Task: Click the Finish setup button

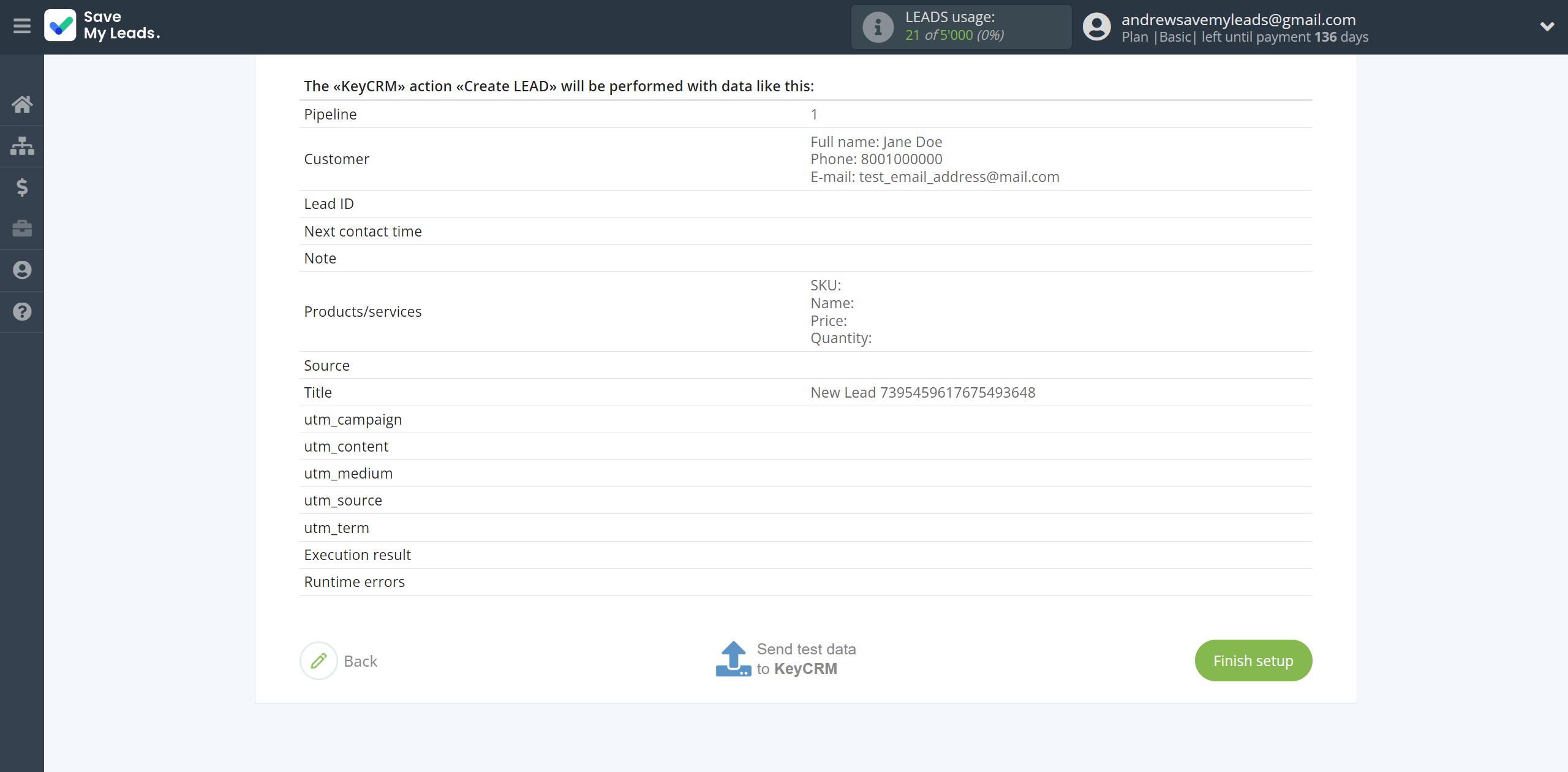Action: point(1253,660)
